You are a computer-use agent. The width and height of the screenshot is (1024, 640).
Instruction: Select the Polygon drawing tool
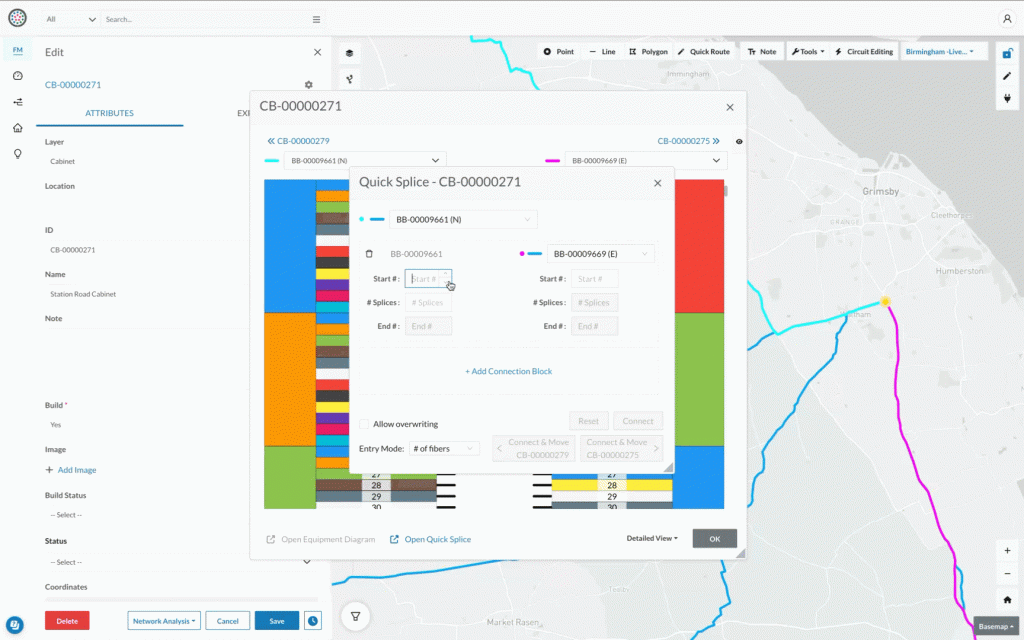[x=648, y=52]
